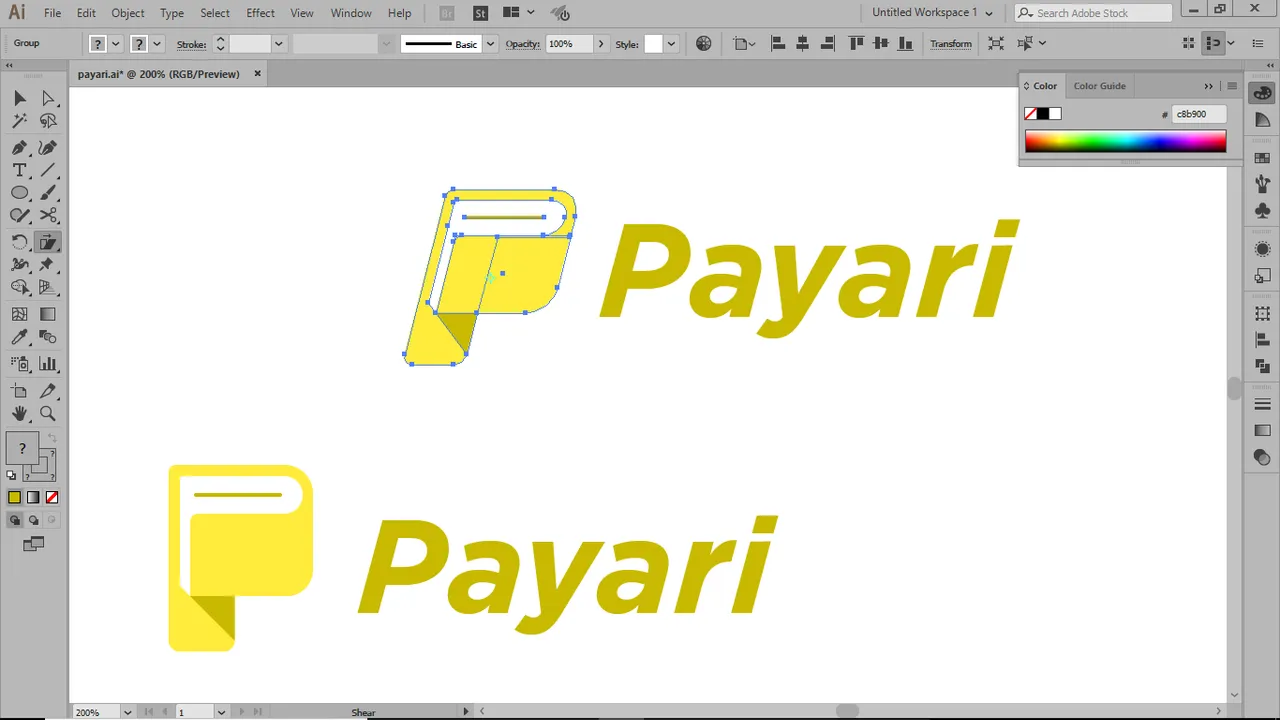This screenshot has height=720, width=1280.
Task: Click Vertical Align Top button
Action: point(856,43)
